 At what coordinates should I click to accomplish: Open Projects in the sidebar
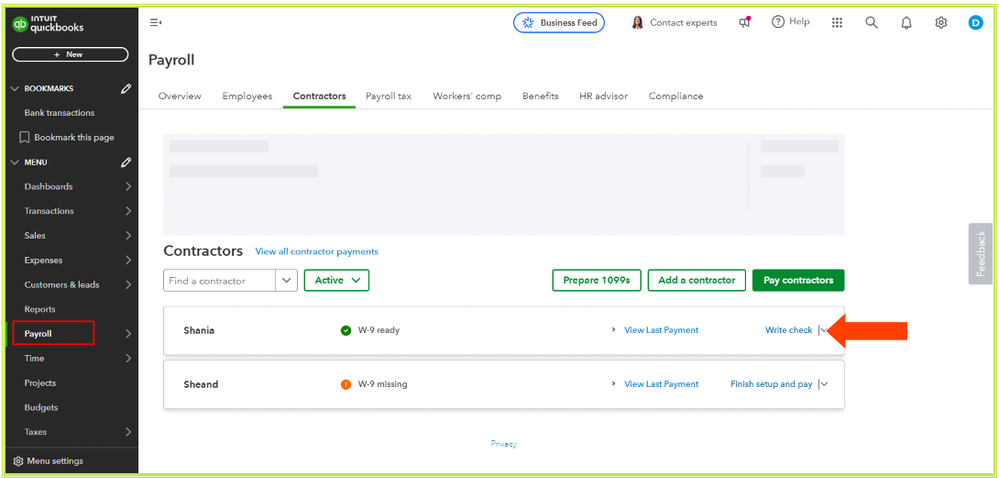[40, 383]
